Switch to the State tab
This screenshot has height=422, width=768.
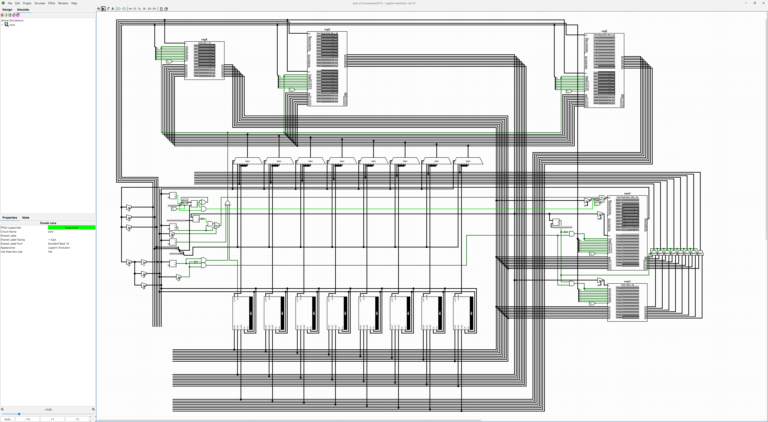26,217
